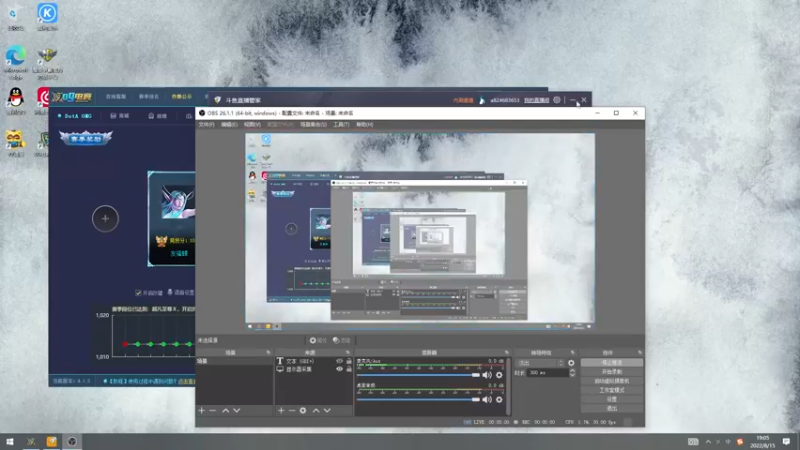Switch to 在线客服 tab in the 09 platform window
800x450 pixels.
(116, 96)
